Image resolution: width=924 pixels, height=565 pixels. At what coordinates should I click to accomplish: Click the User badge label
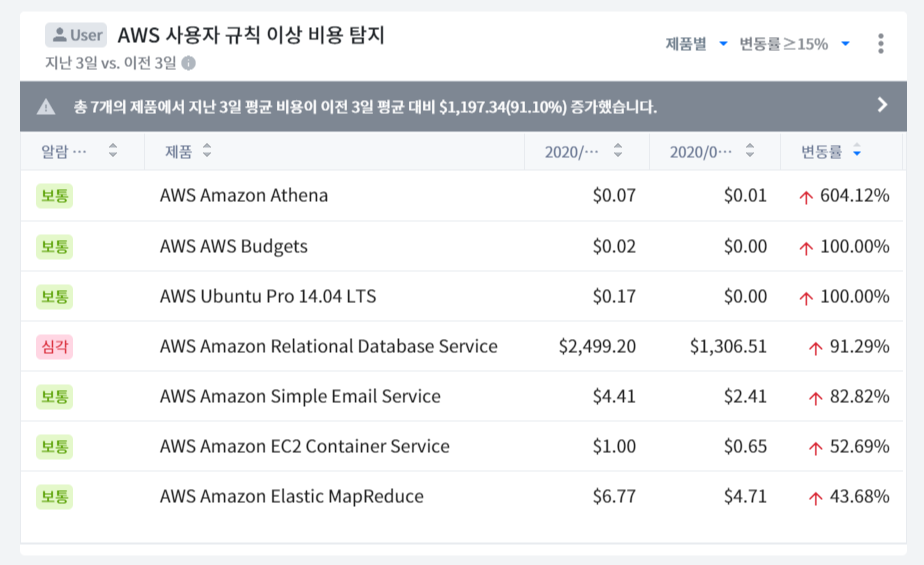[76, 35]
